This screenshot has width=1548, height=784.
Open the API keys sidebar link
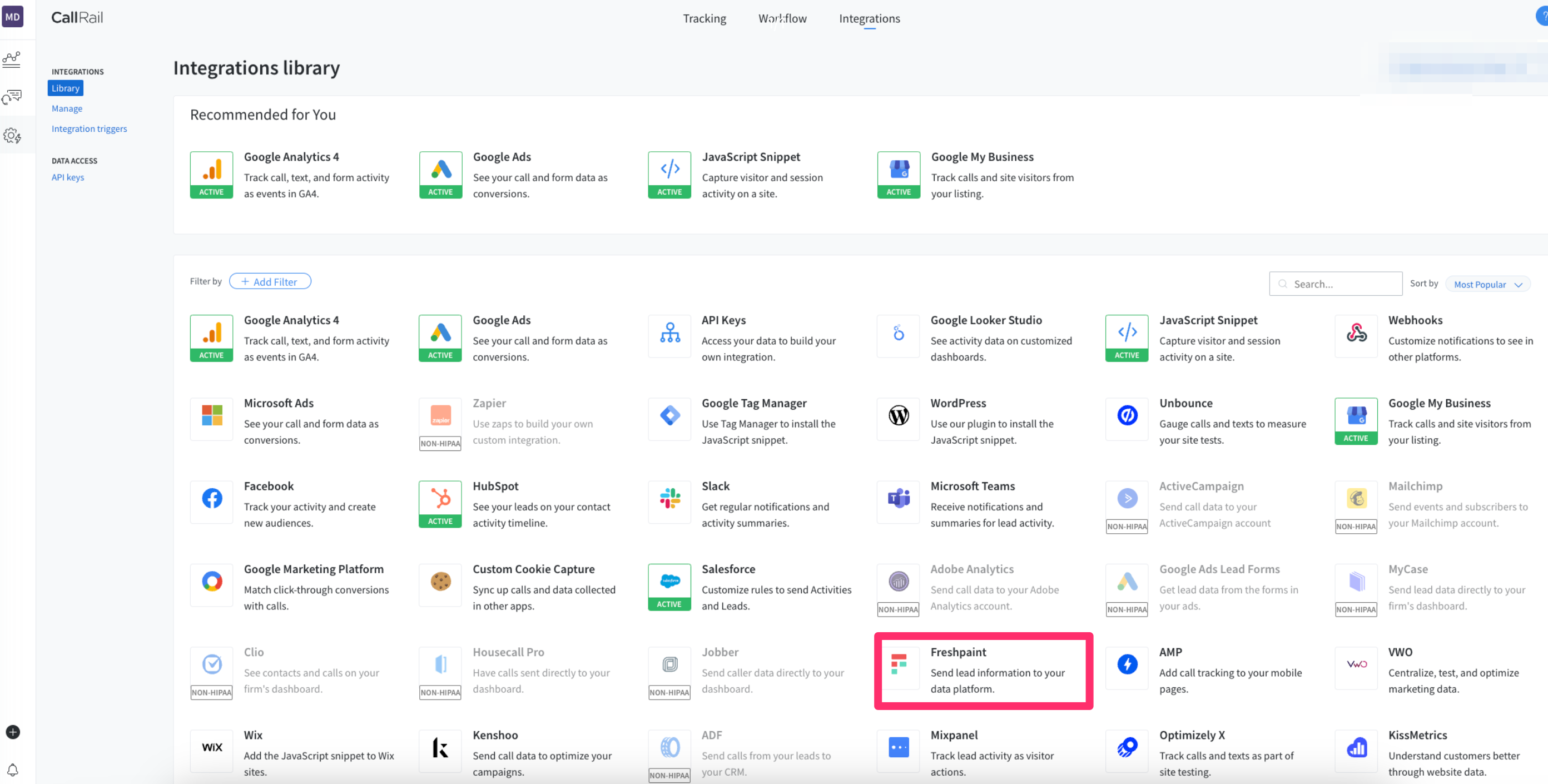coord(68,178)
